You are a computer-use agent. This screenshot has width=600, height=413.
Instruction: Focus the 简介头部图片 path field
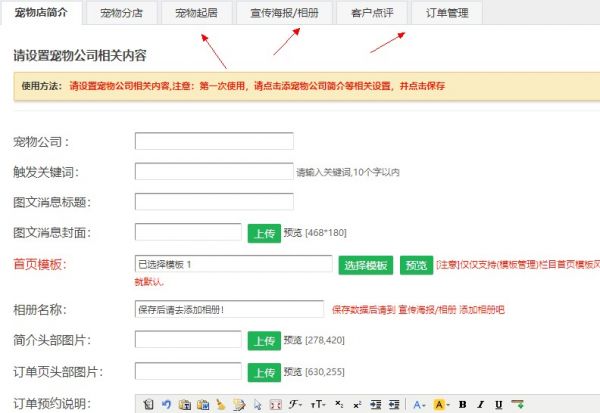[x=188, y=339]
